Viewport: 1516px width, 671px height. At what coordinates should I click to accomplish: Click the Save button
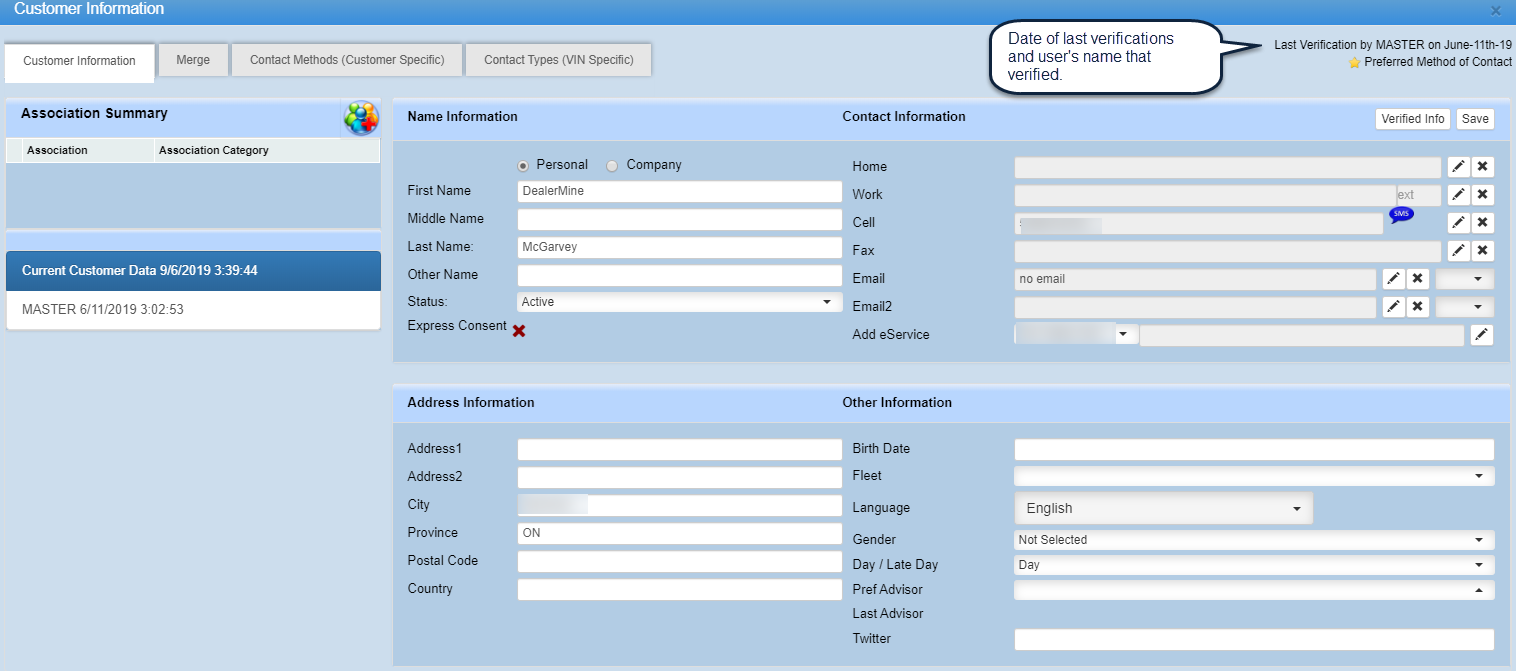pyautogui.click(x=1475, y=119)
